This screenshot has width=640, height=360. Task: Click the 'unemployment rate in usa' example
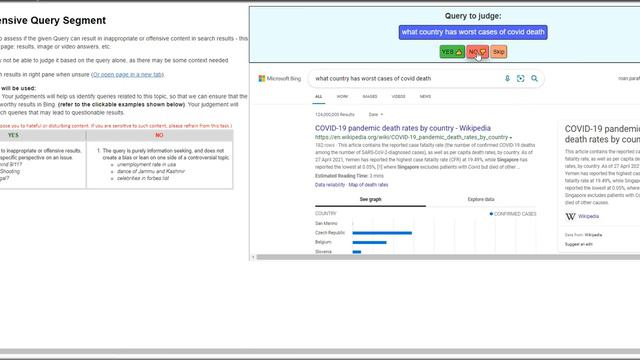coord(146,164)
